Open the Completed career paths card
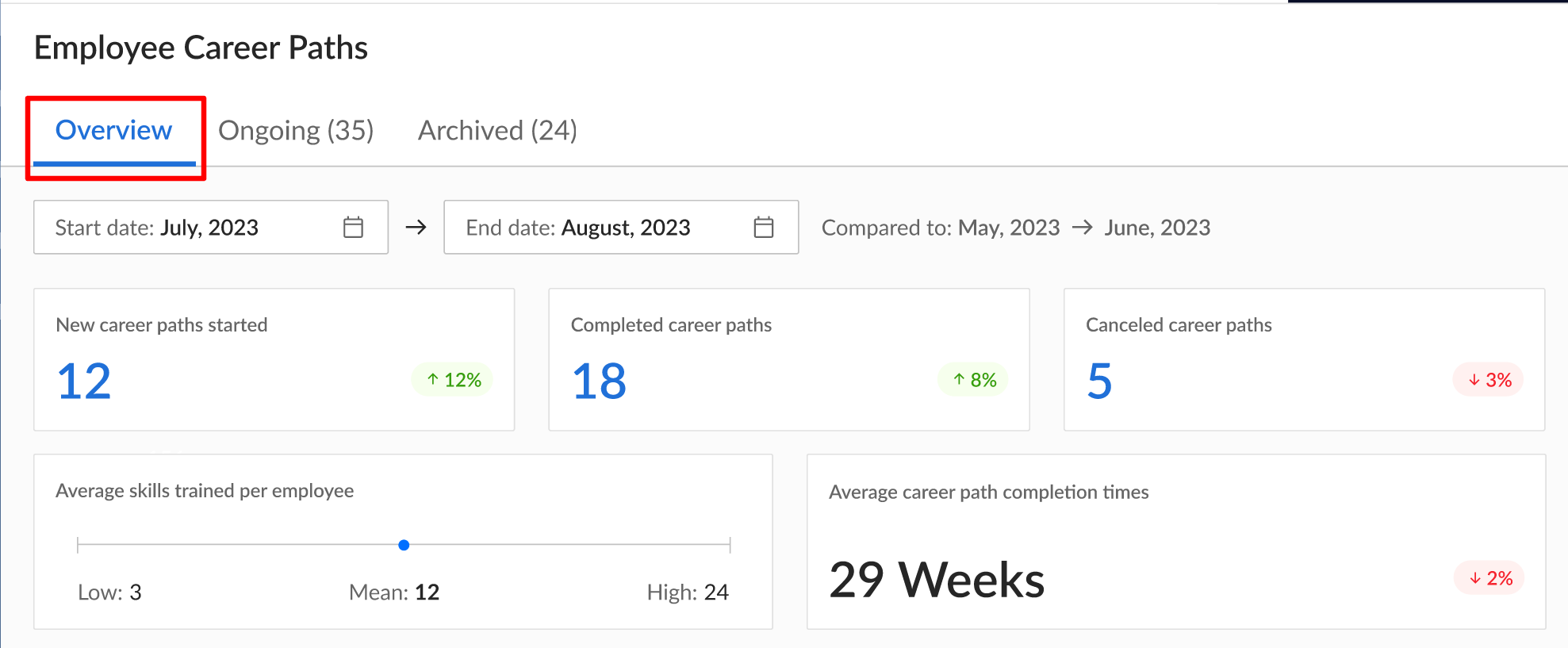 789,360
